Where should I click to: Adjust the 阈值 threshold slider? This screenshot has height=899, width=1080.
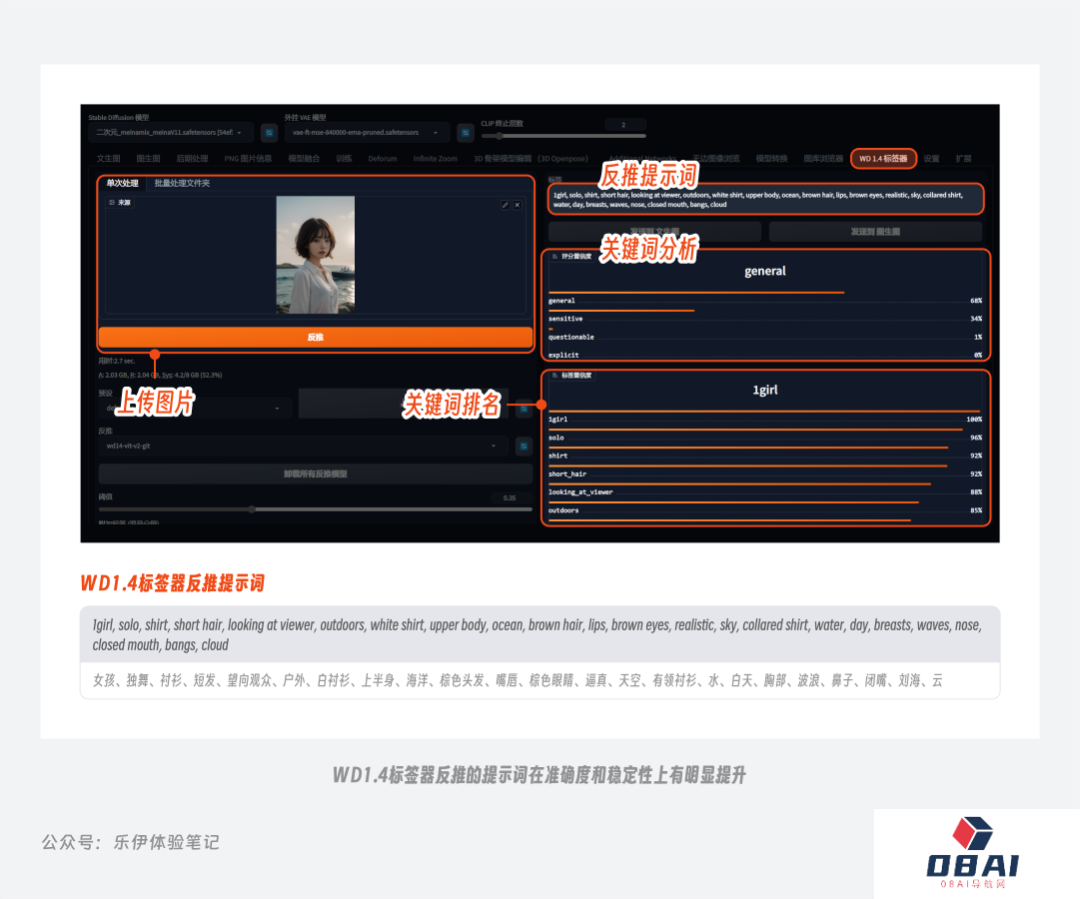315,510
